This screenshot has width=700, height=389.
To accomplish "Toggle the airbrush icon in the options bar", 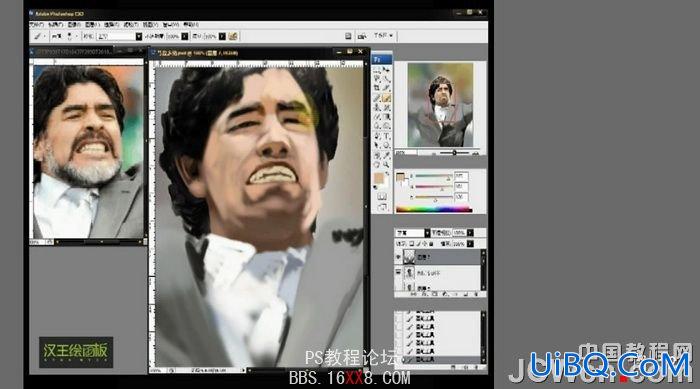I will click(x=233, y=36).
